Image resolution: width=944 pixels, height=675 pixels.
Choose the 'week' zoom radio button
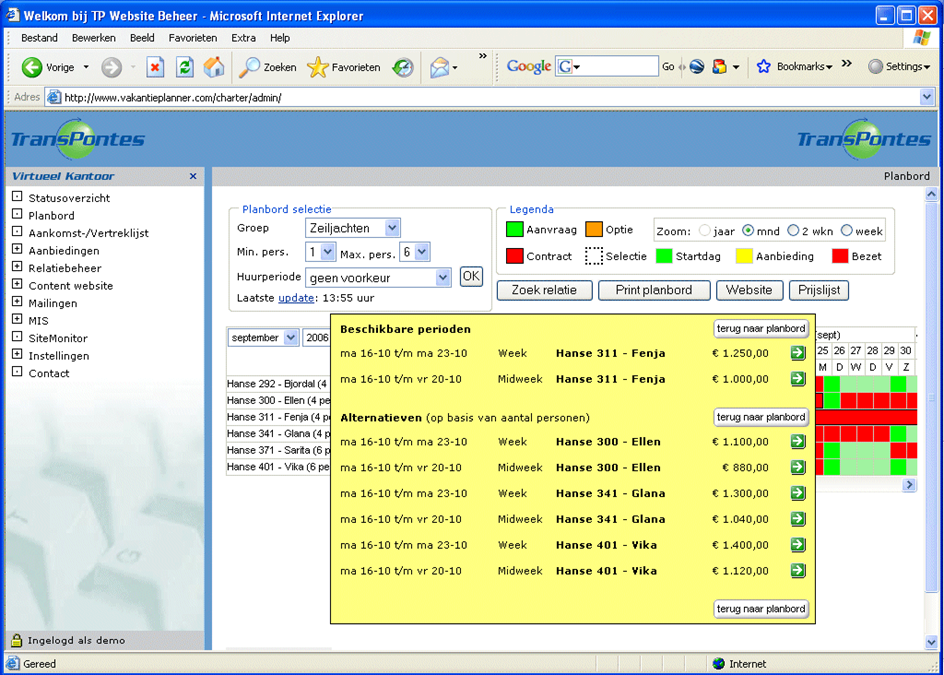coord(846,231)
